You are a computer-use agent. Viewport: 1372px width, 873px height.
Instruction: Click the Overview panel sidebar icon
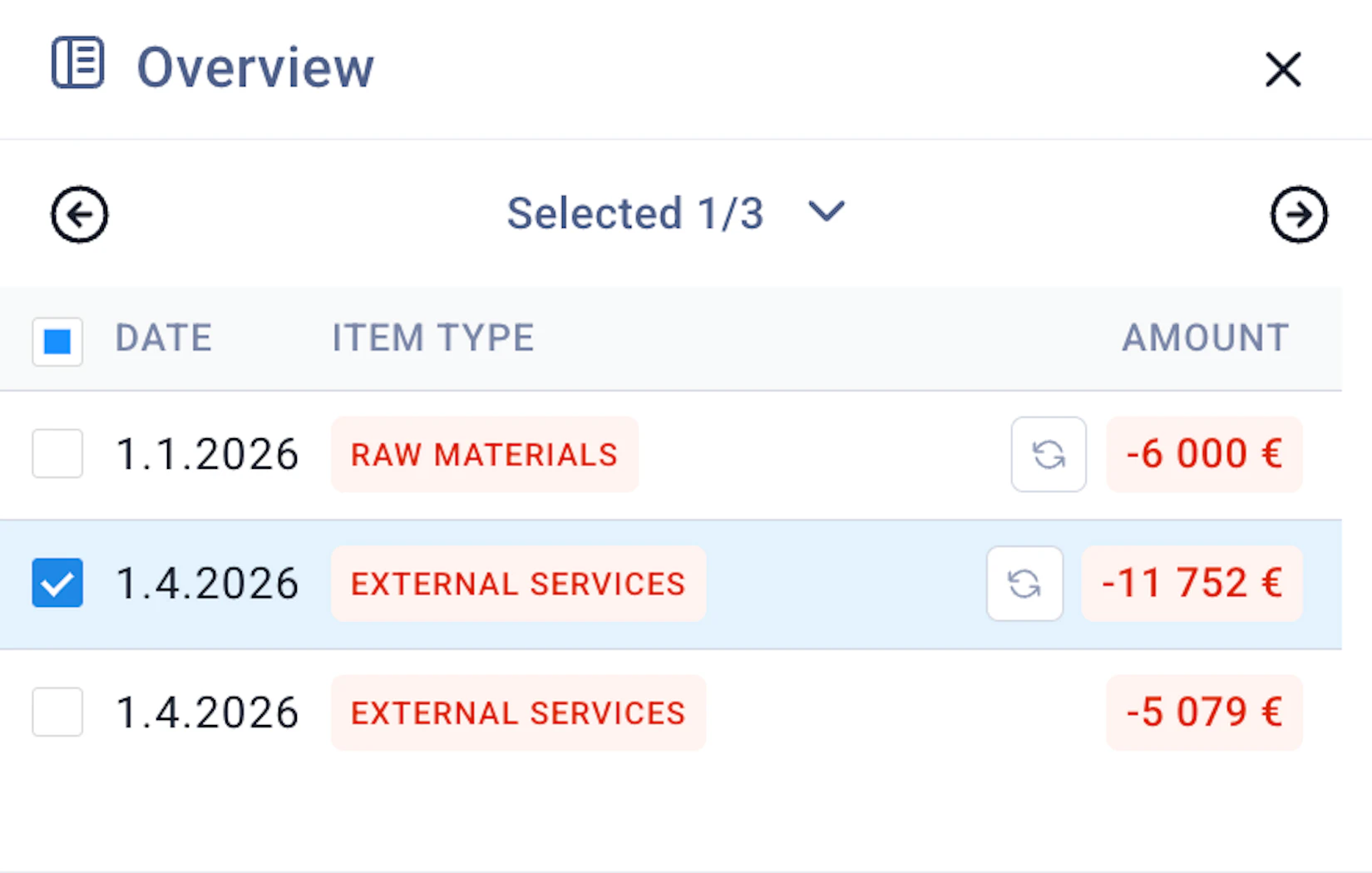coord(77,63)
